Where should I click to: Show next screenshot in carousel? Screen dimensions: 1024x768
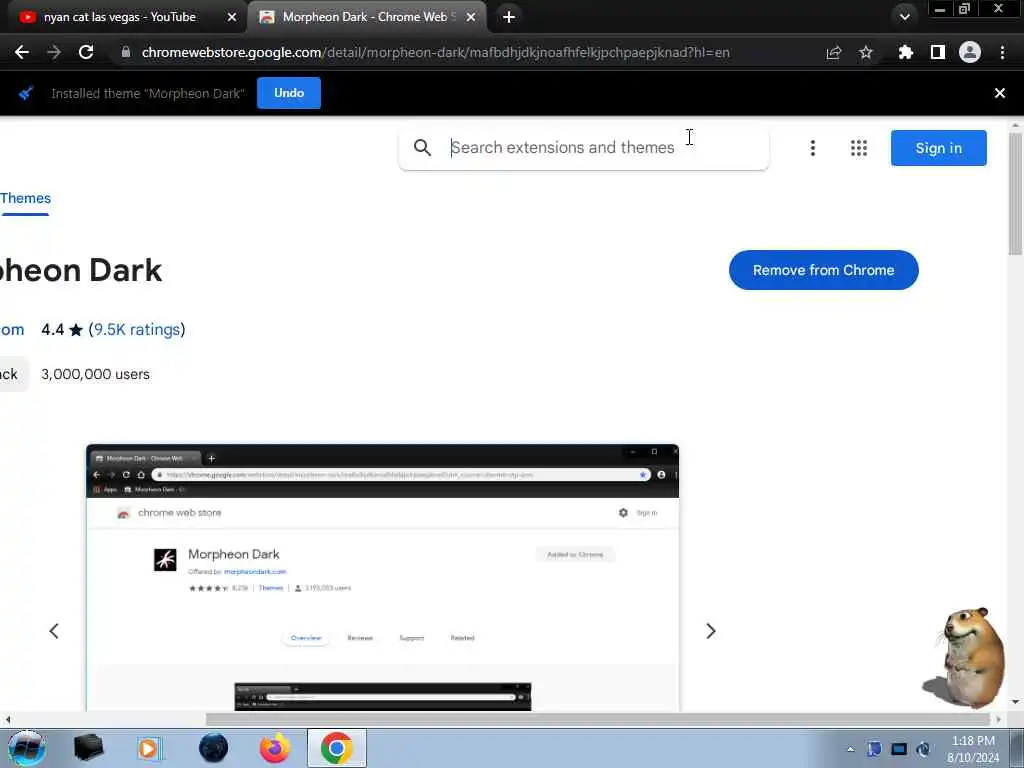coord(711,631)
